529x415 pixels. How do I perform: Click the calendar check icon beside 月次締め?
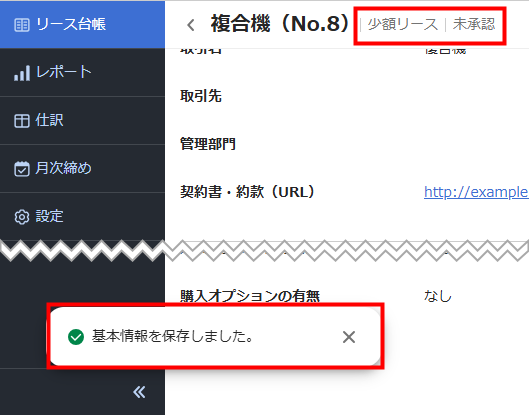point(22,169)
